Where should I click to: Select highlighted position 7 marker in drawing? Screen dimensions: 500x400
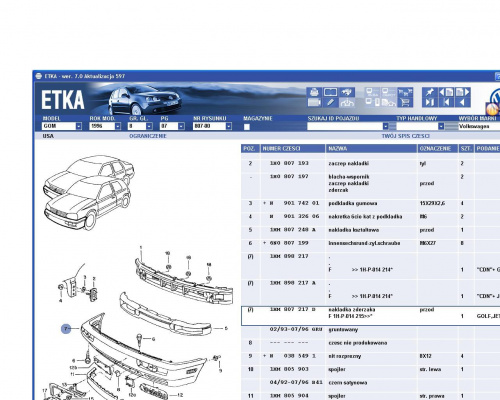(x=66, y=329)
